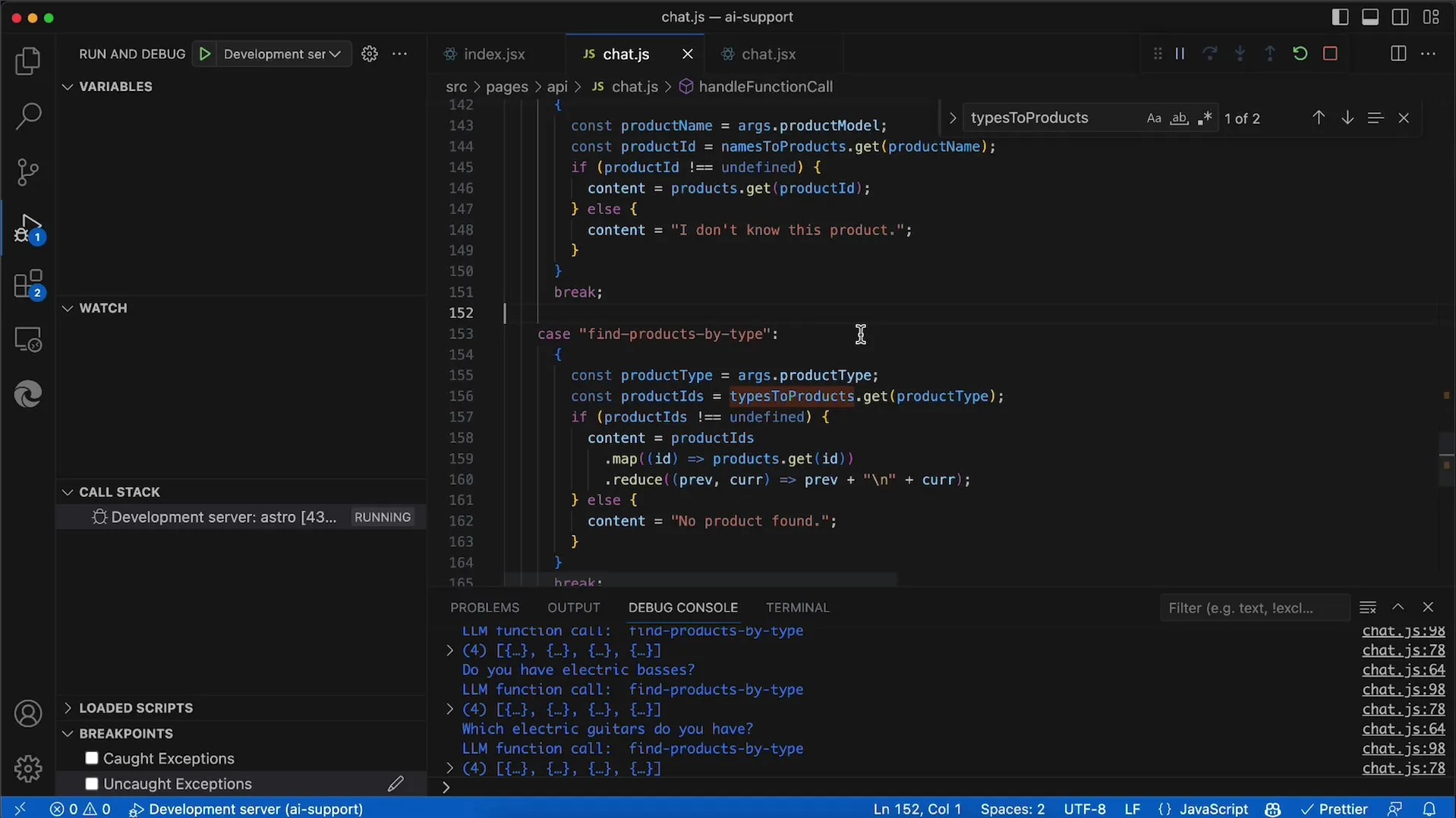Enable Uncaught Exceptions breakpoint
Screen dimensions: 1456x818
click(x=92, y=784)
